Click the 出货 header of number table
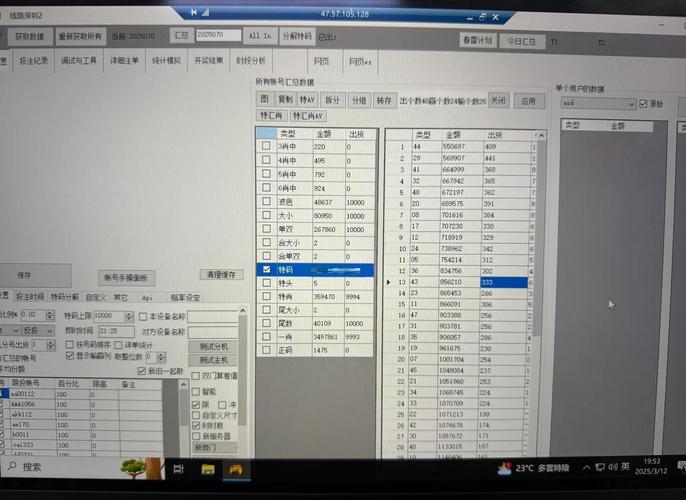Image resolution: width=686 pixels, height=500 pixels. pyautogui.click(x=494, y=135)
